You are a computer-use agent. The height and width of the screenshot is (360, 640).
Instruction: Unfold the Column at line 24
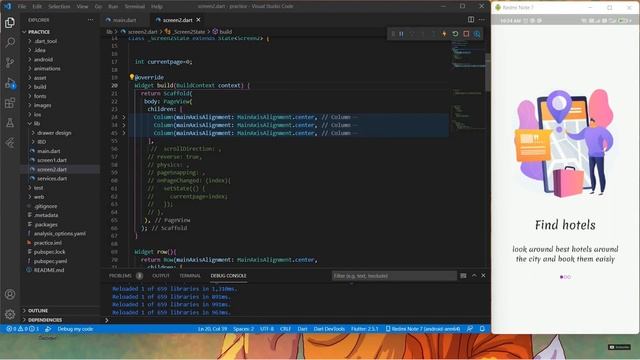(x=124, y=117)
